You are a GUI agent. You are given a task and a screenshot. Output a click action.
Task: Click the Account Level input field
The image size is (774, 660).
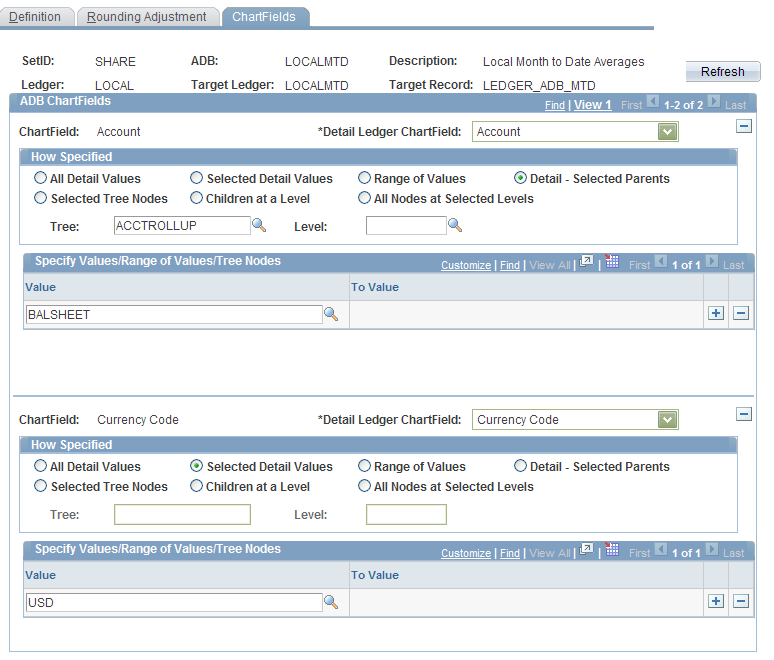[406, 226]
